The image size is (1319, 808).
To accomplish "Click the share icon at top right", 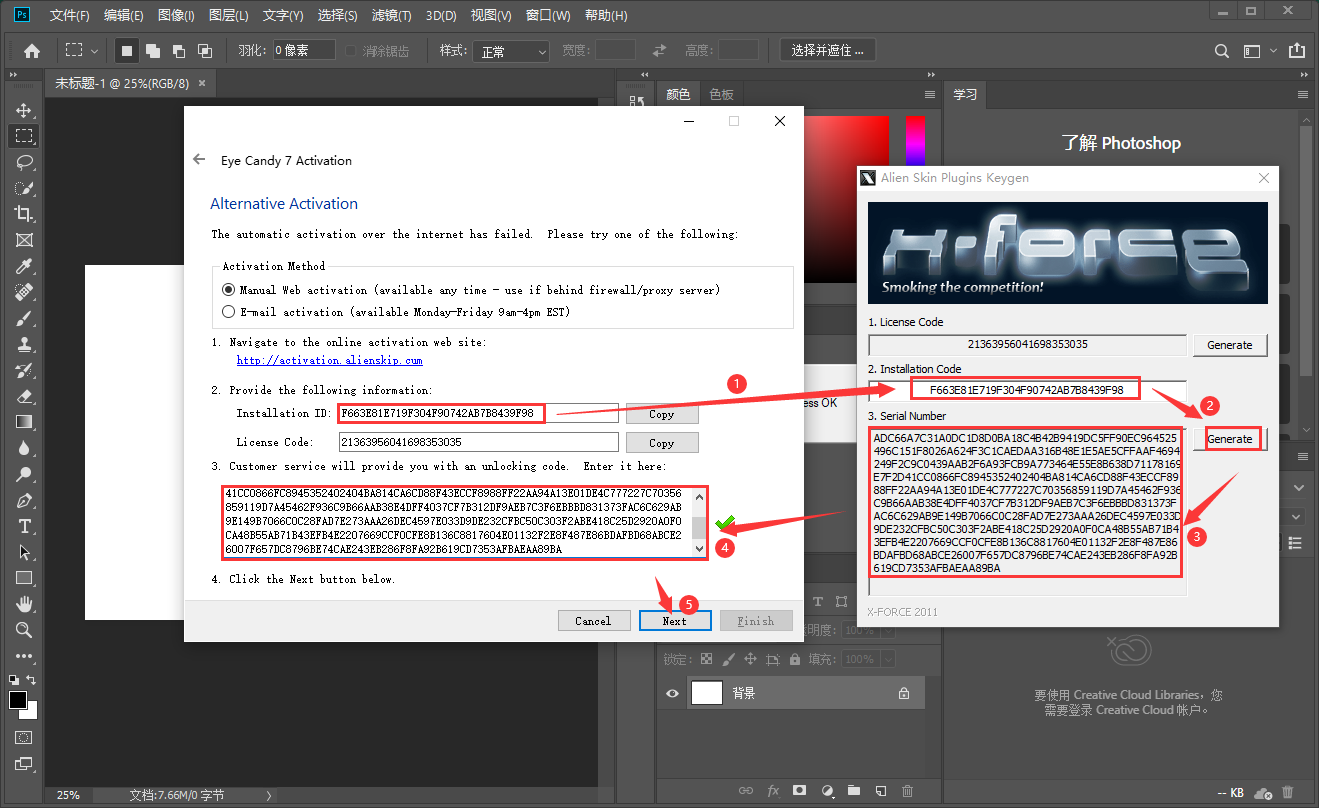I will tap(1296, 50).
